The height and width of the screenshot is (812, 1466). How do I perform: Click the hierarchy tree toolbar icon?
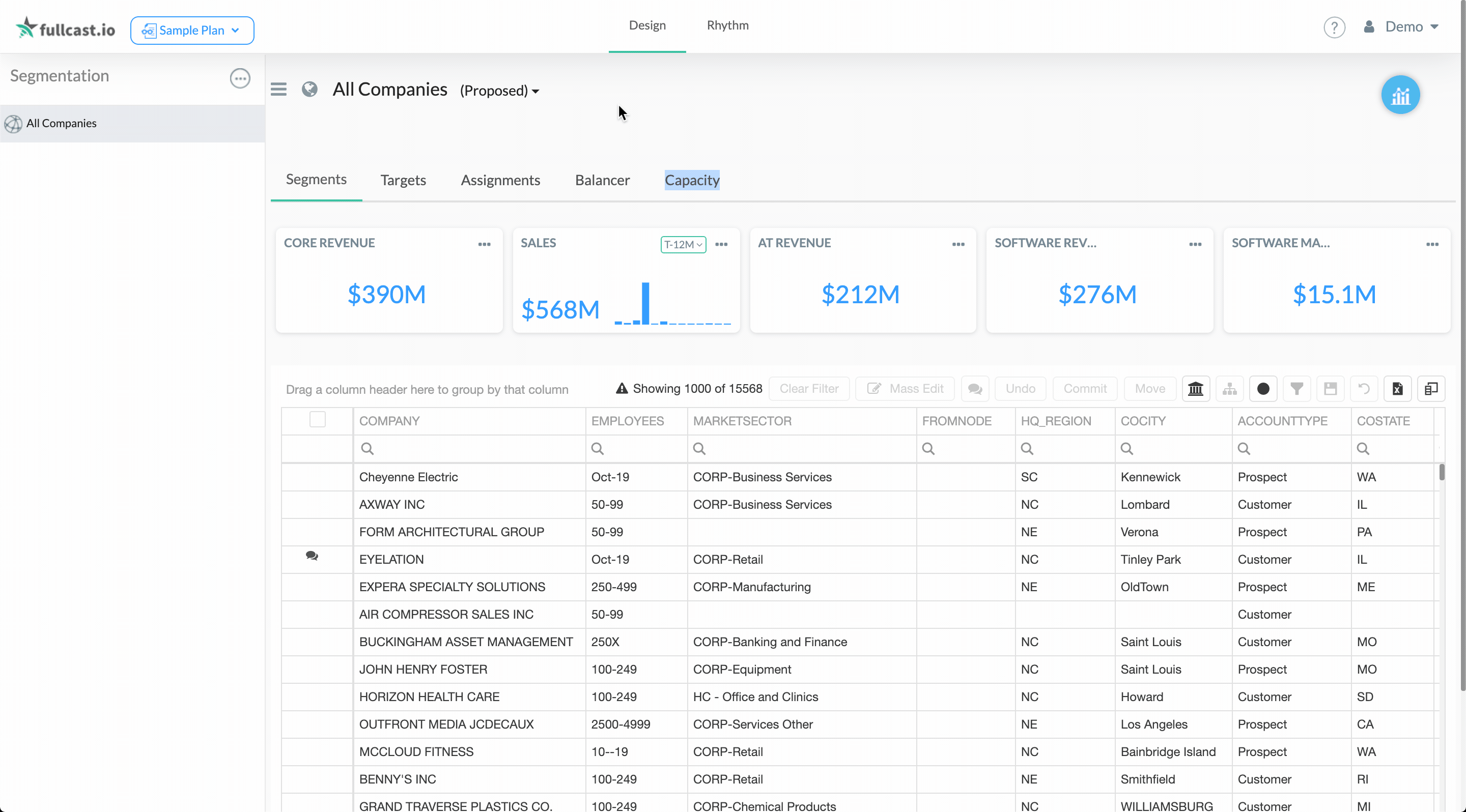[1229, 389]
